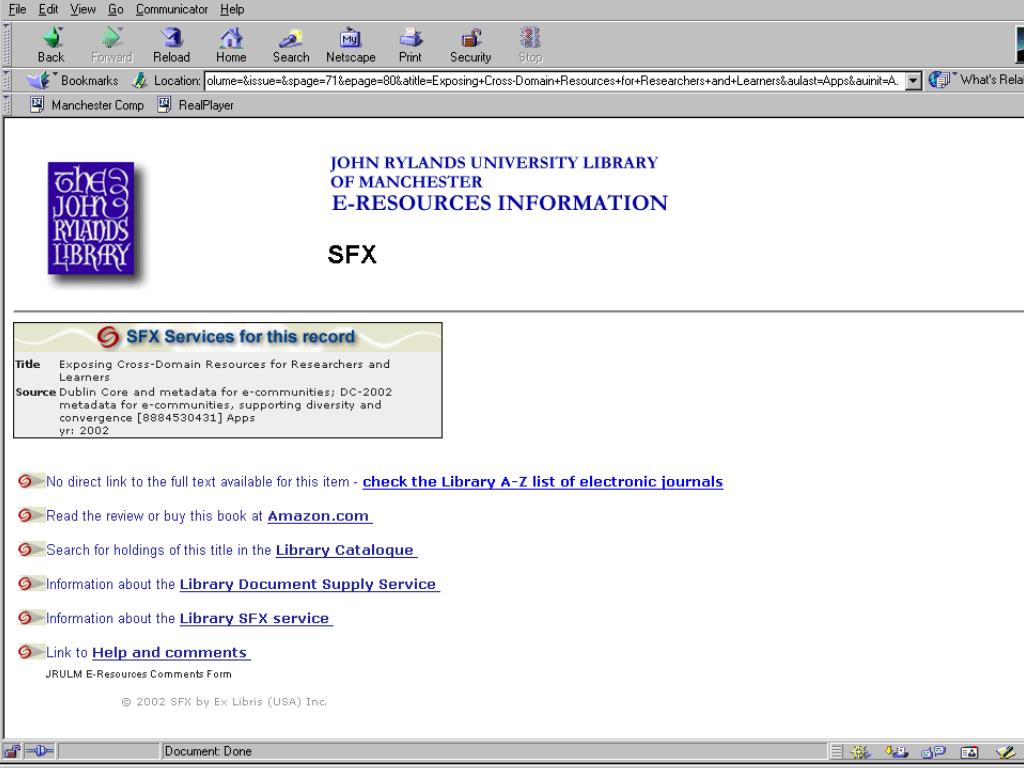Open My Netscape toolbar icon

point(351,44)
